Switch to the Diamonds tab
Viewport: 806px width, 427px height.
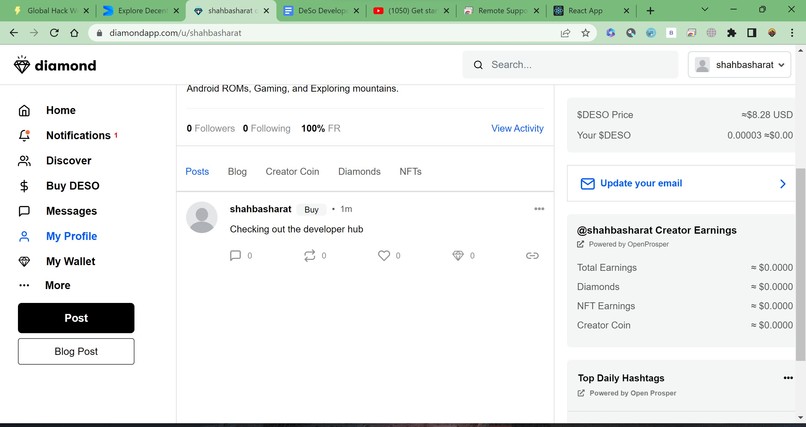(x=359, y=172)
